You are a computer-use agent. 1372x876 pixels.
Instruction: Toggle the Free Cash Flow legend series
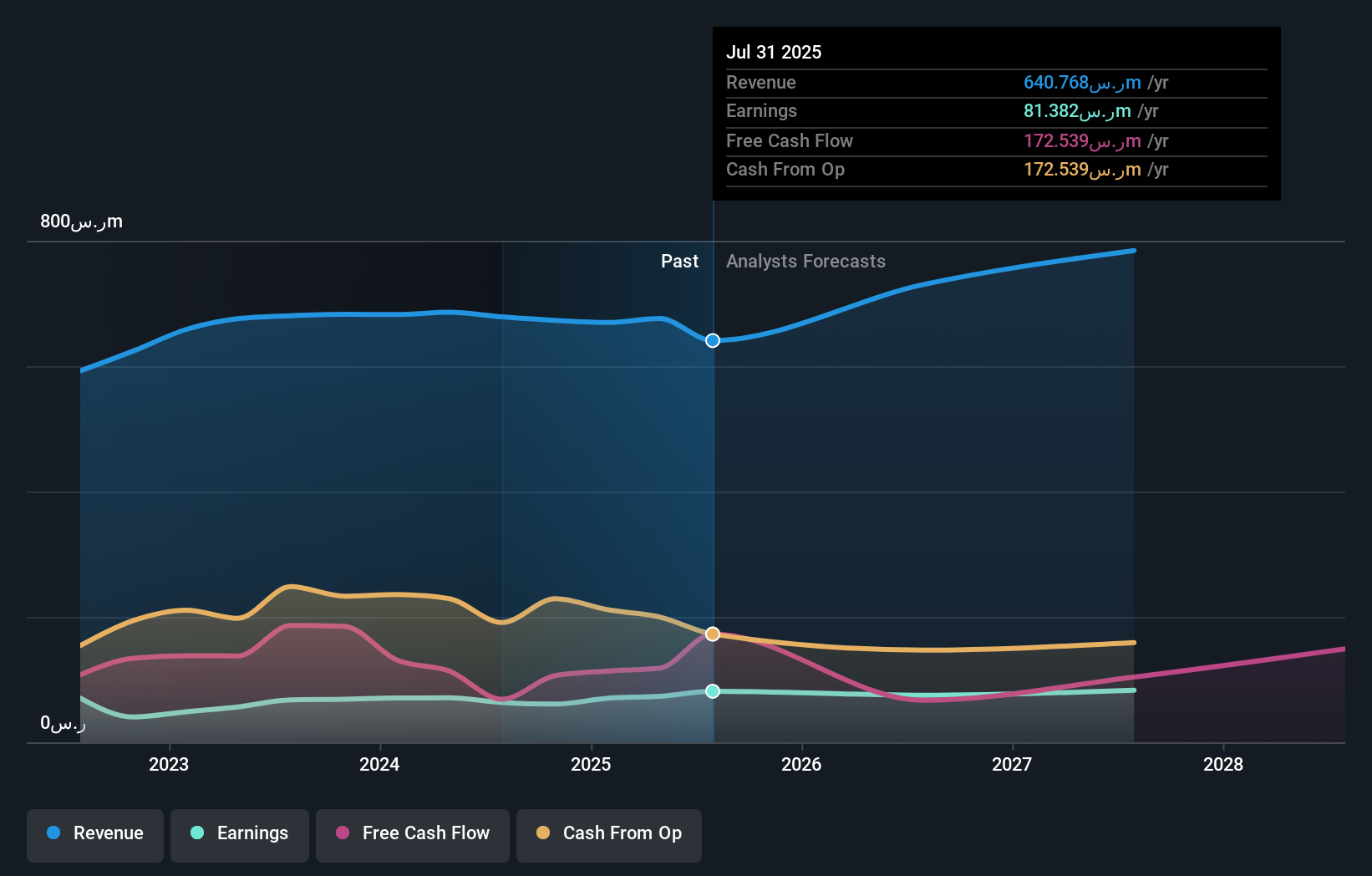(x=413, y=835)
